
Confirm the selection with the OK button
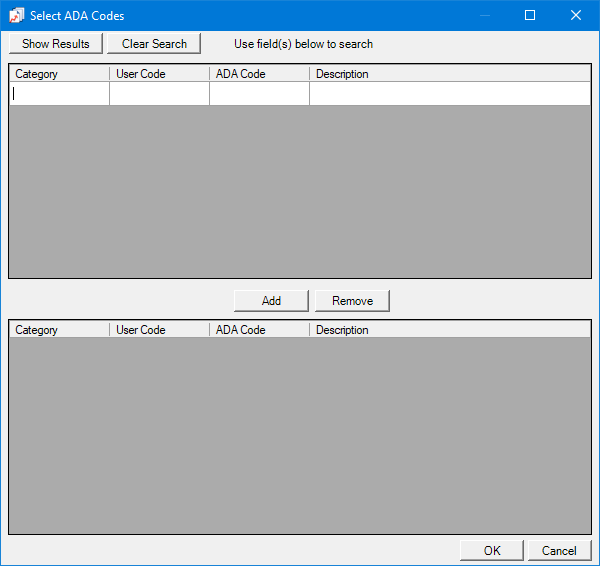491,551
